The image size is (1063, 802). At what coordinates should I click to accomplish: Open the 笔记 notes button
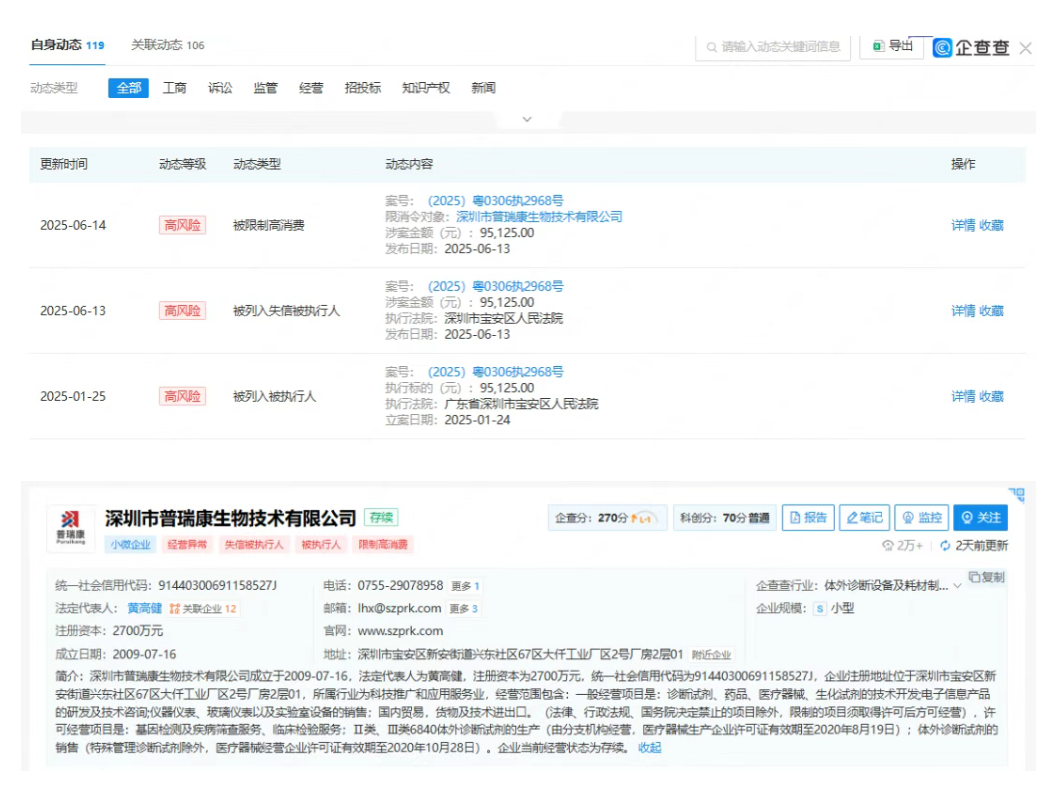[864, 517]
